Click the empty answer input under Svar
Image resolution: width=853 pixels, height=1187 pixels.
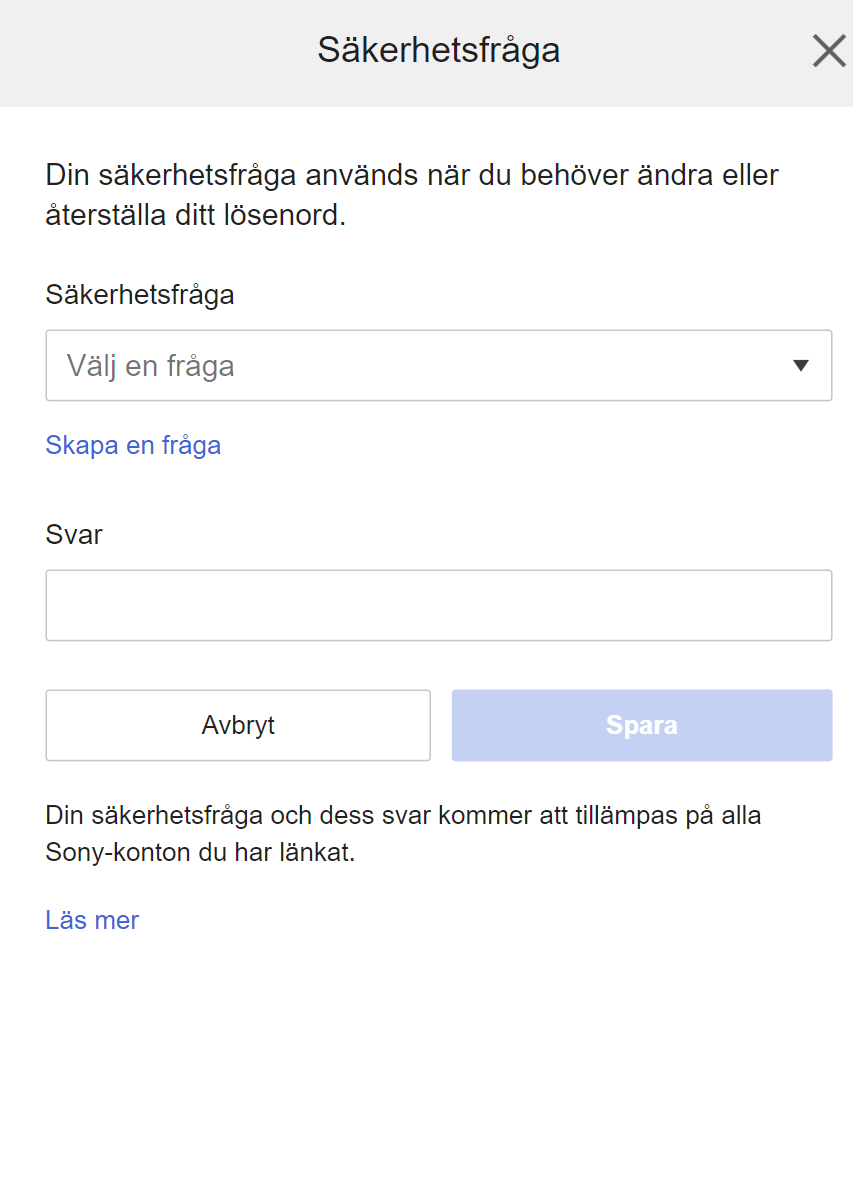pos(438,604)
